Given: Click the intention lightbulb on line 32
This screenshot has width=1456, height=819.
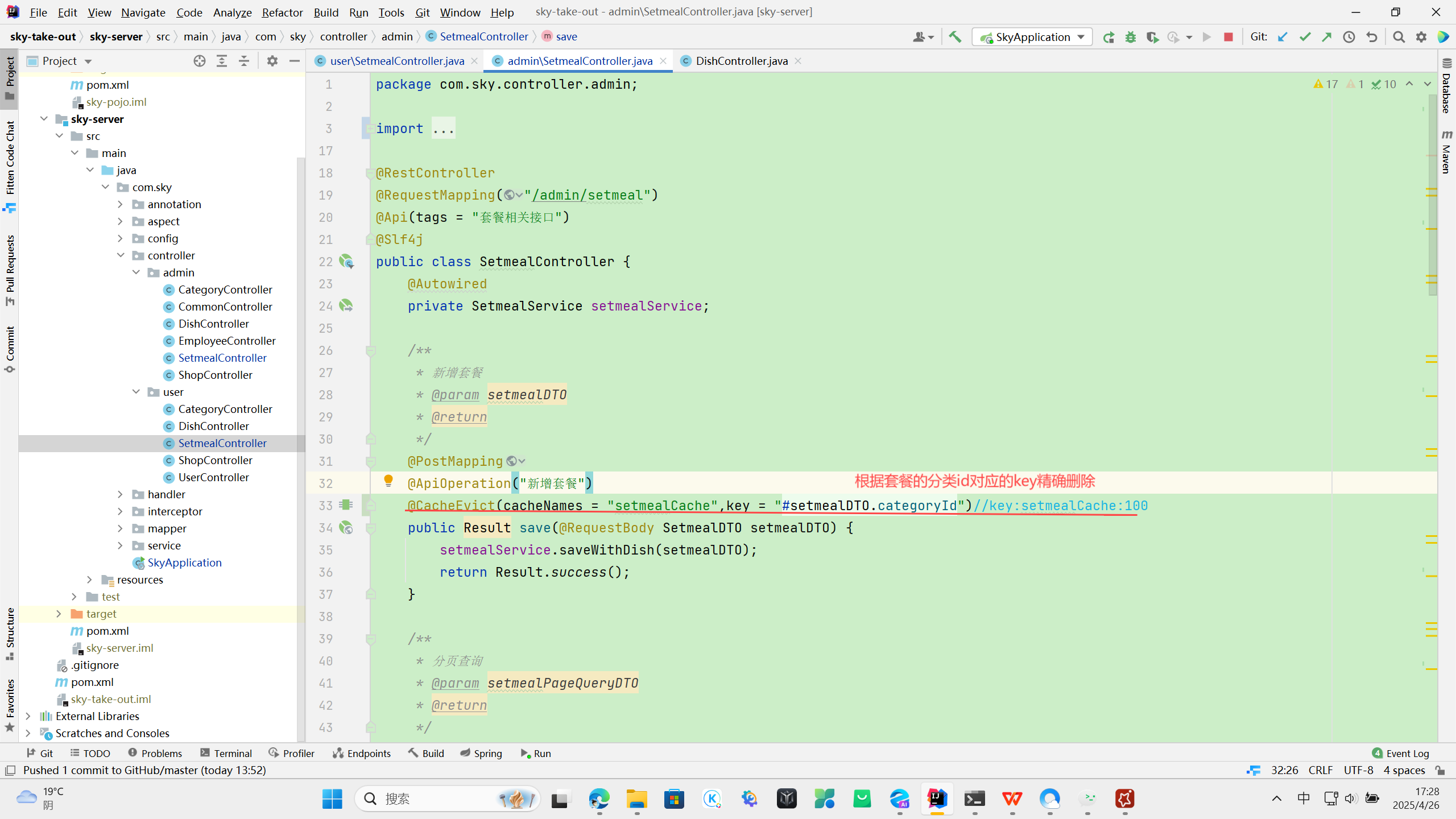Looking at the screenshot, I should [x=388, y=481].
